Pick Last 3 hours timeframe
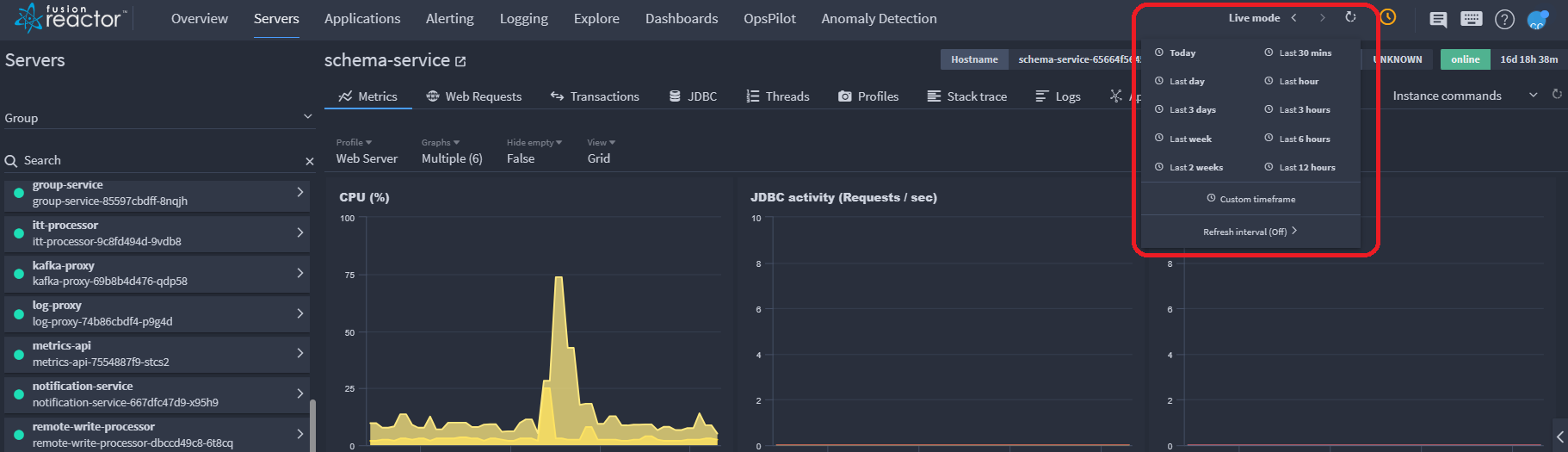Image resolution: width=1568 pixels, height=452 pixels. coord(1298,109)
